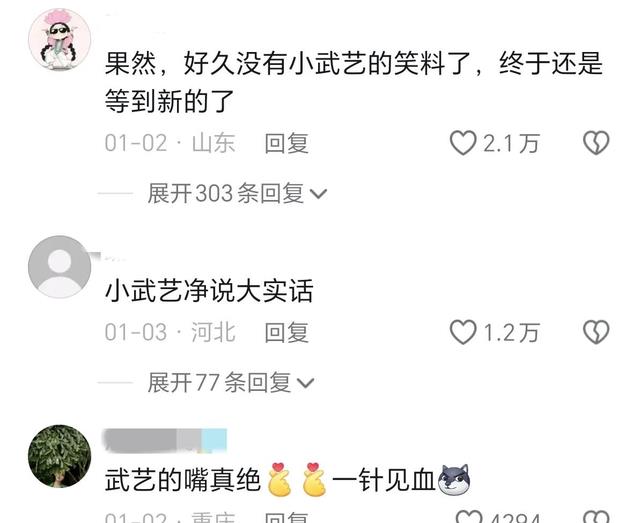This screenshot has height=523, width=640.
Task: Tap the blurred username of third commenter
Action: 165,440
